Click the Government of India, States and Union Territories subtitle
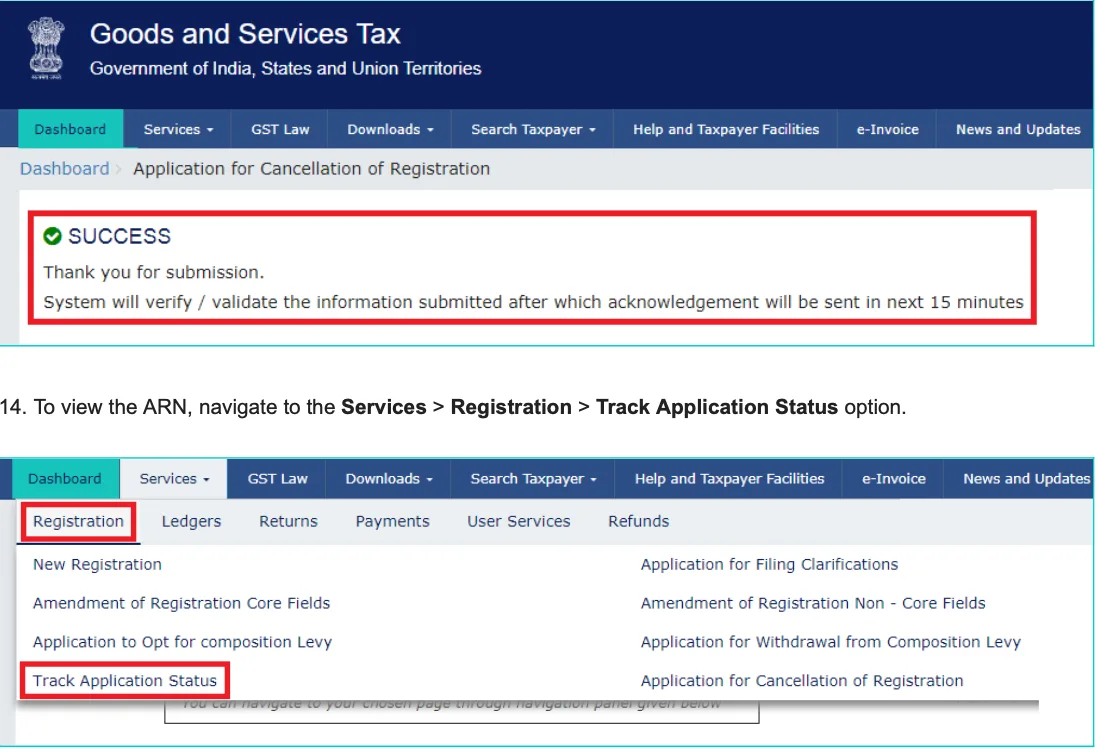This screenshot has height=752, width=1100. pos(286,68)
